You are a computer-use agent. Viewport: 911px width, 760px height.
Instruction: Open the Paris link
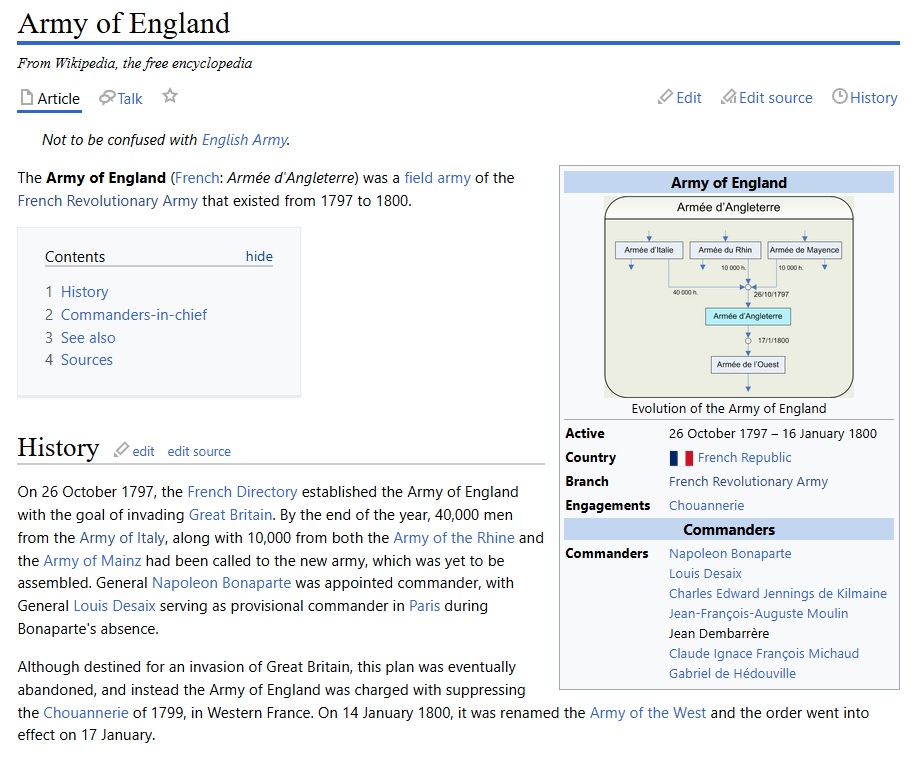click(x=424, y=606)
